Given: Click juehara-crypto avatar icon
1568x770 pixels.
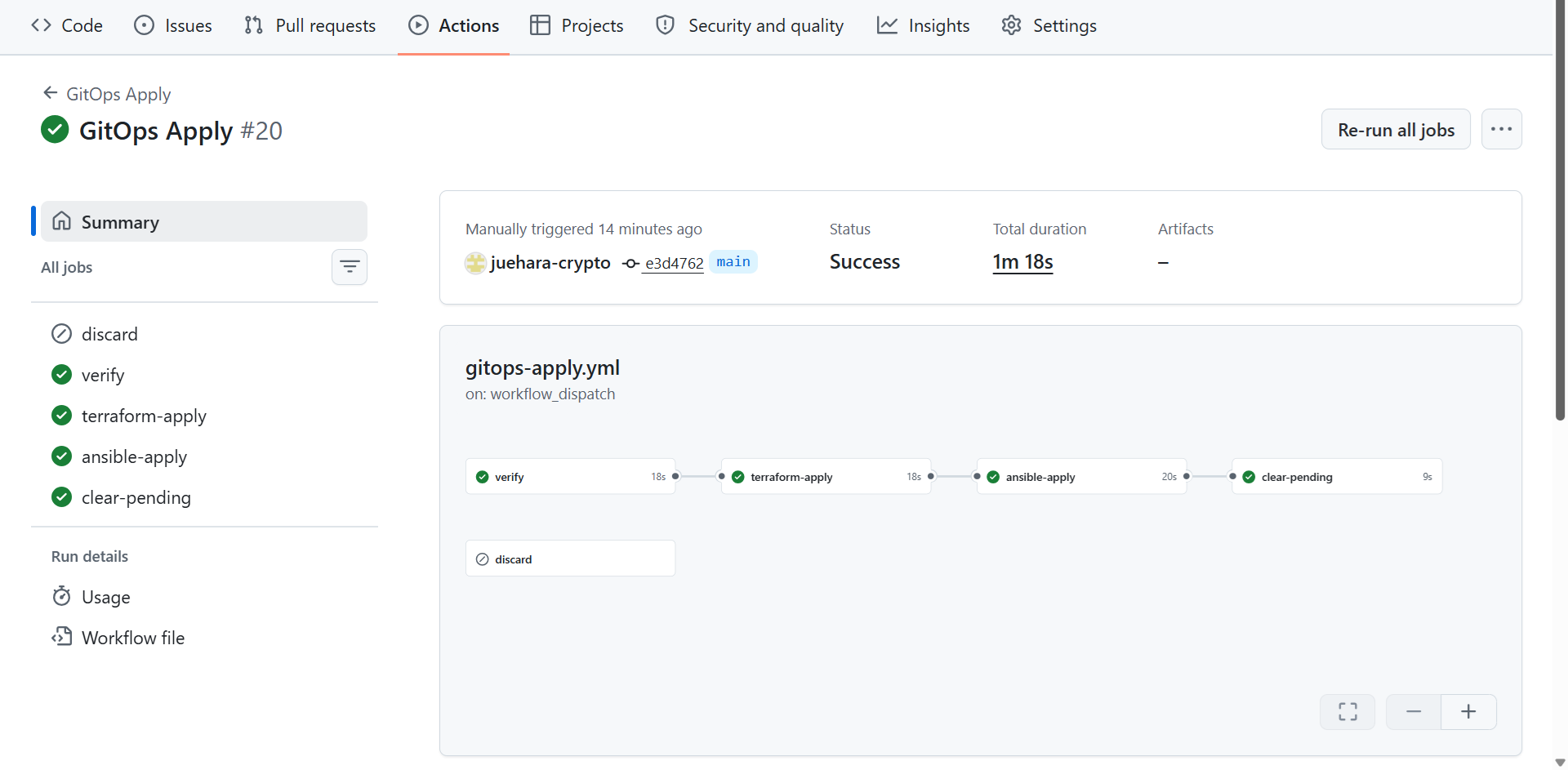Looking at the screenshot, I should [x=475, y=263].
